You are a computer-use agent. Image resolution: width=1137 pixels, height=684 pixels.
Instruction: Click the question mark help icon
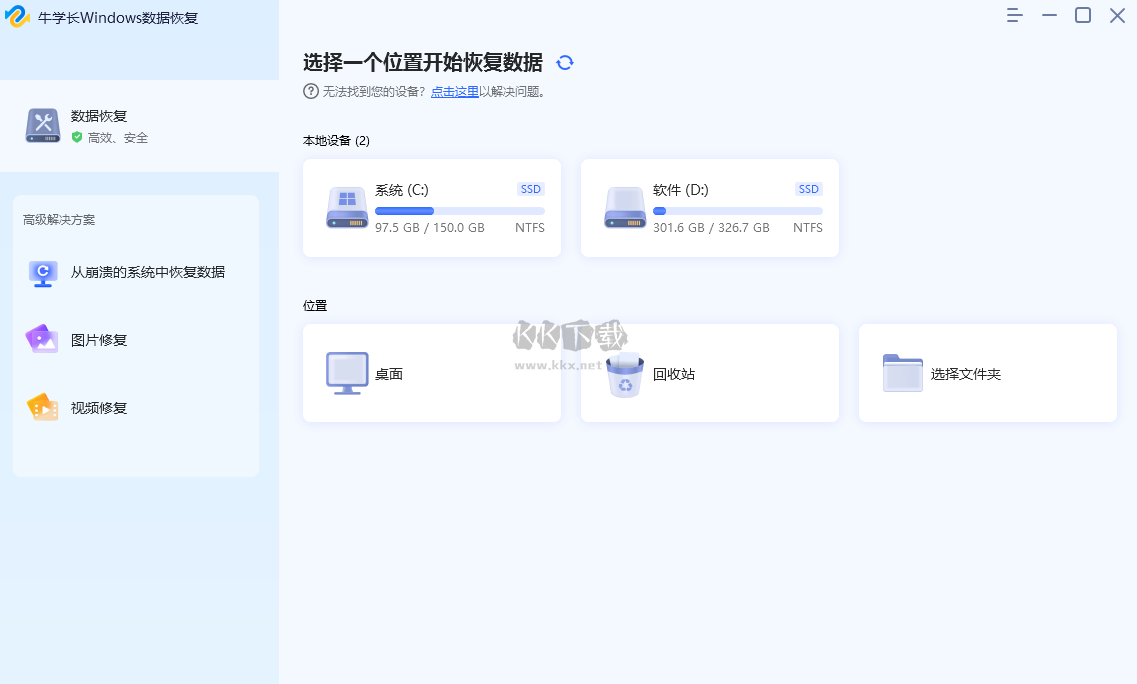[x=311, y=92]
